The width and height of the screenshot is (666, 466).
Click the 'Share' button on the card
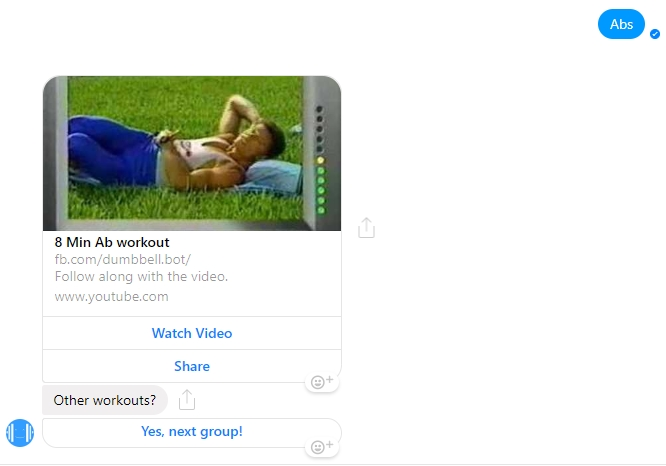click(x=192, y=366)
